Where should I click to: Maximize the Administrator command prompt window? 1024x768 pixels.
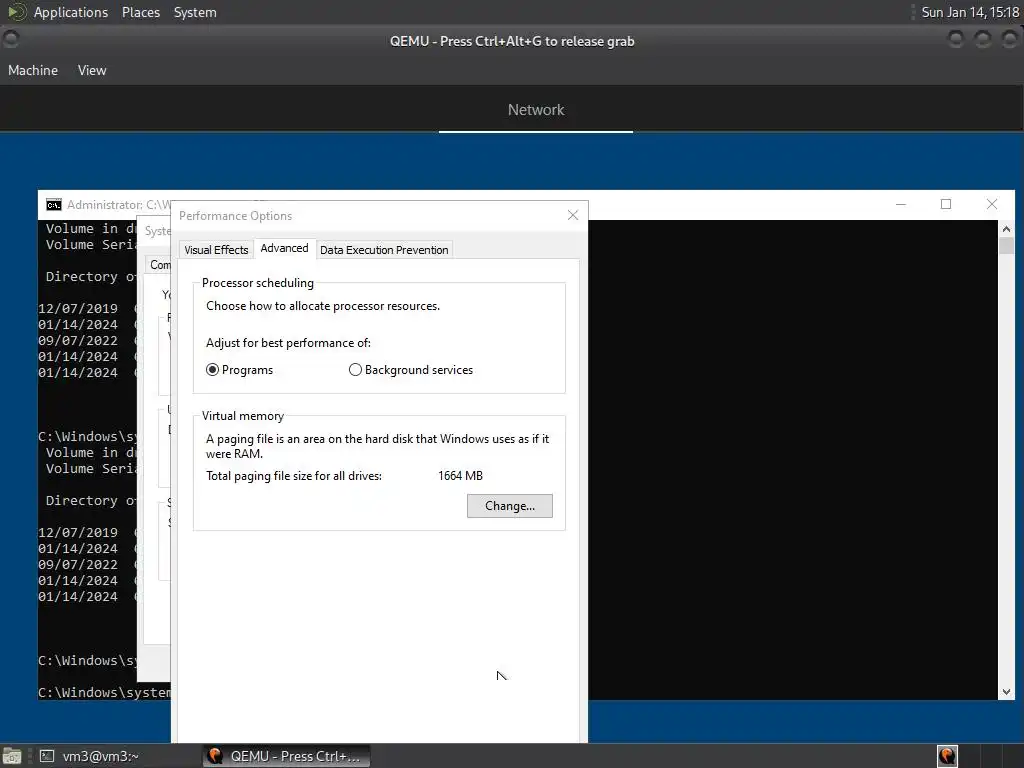(946, 204)
